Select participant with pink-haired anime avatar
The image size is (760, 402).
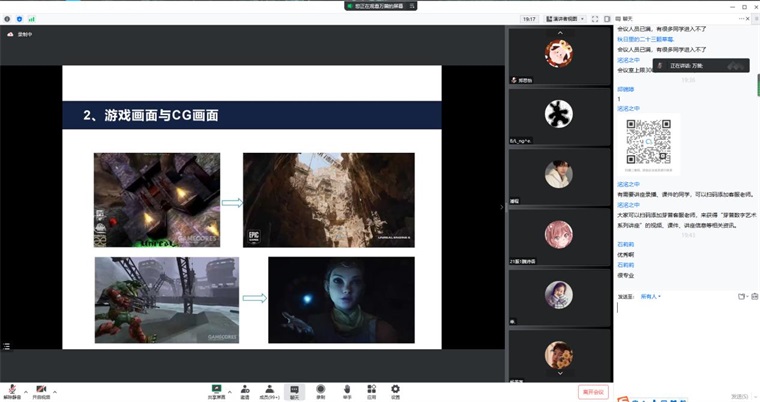pyautogui.click(x=559, y=237)
